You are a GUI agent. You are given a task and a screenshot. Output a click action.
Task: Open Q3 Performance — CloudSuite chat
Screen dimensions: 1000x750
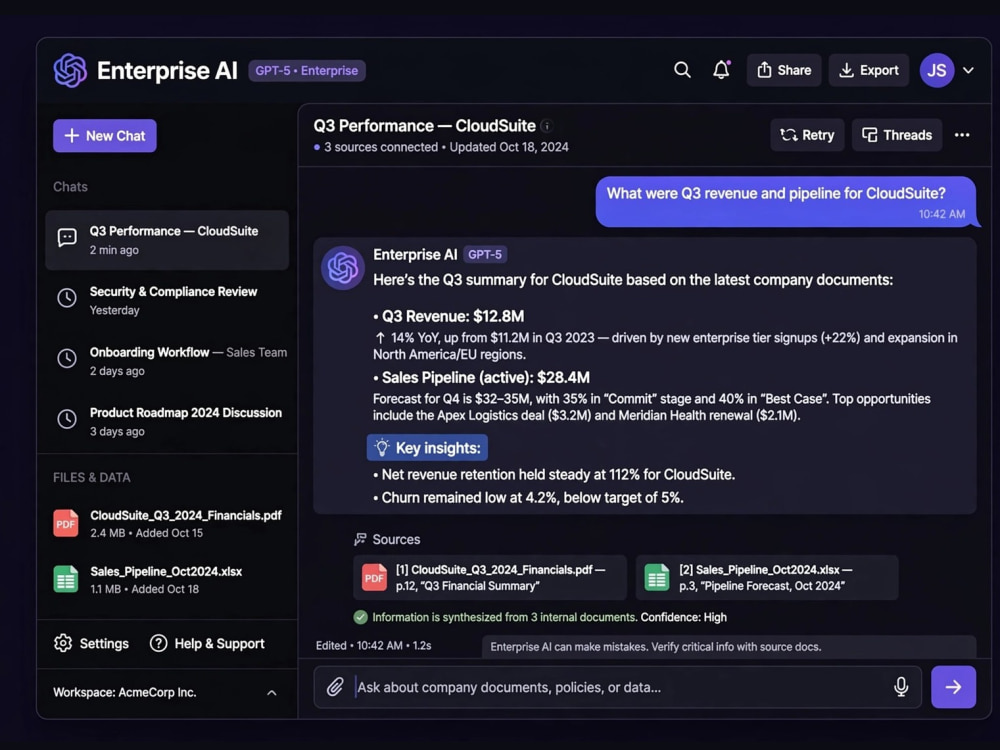[167, 240]
